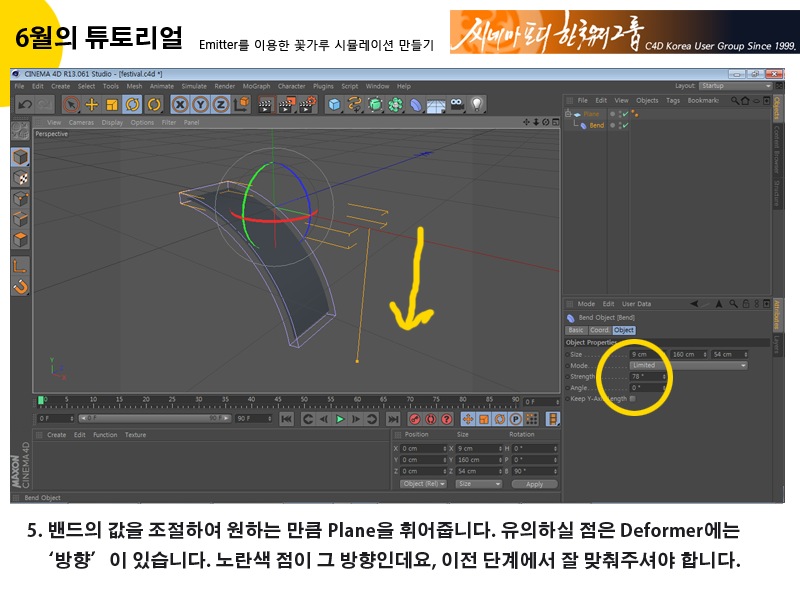
Task: Open Render Settings gear clapperboard
Action: coord(308,105)
